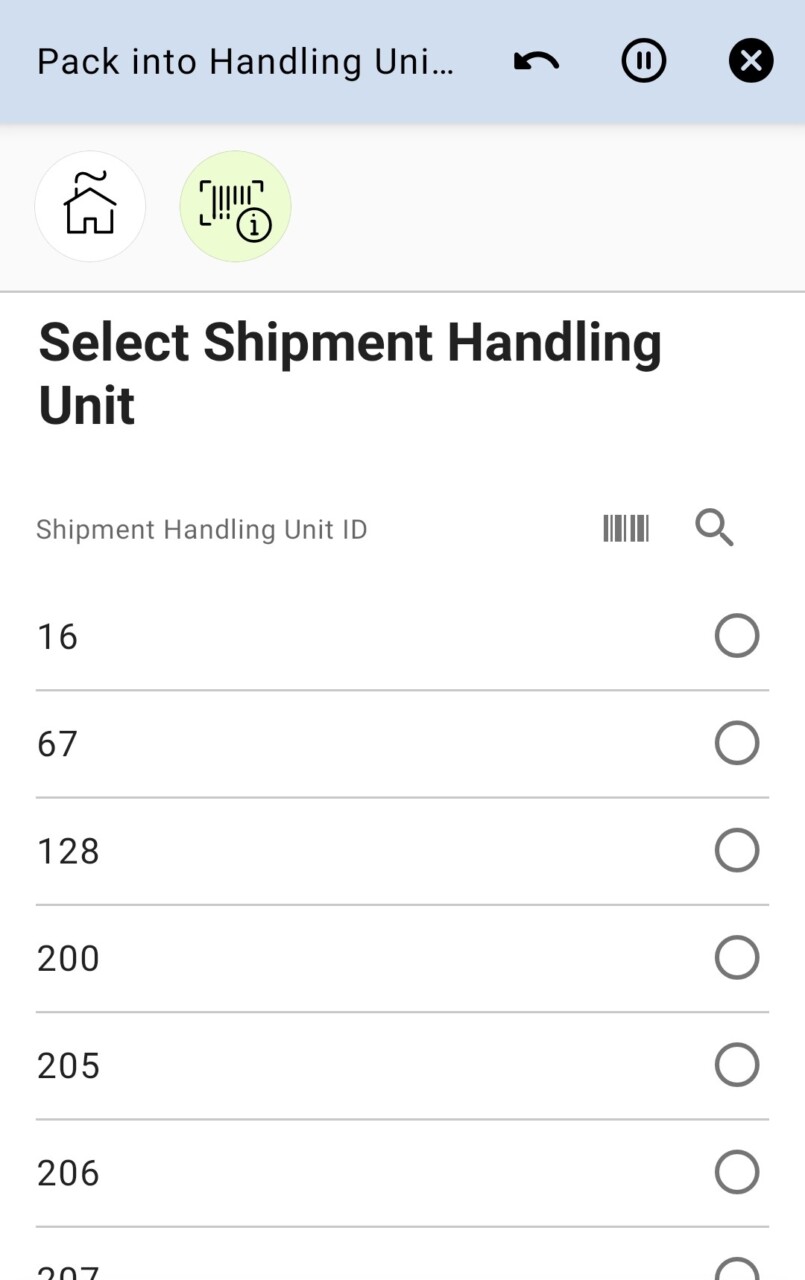Go to the home screen icon
Screen dimensions: 805x1280
[x=90, y=206]
